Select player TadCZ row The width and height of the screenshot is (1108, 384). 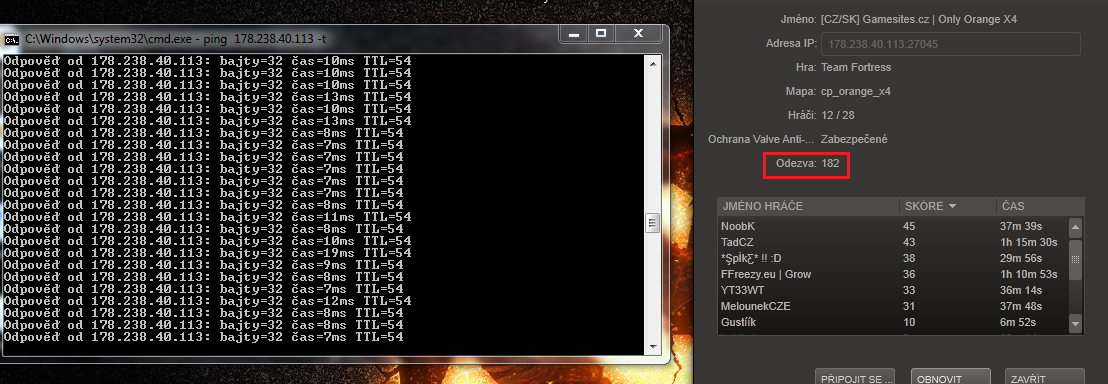click(892, 242)
